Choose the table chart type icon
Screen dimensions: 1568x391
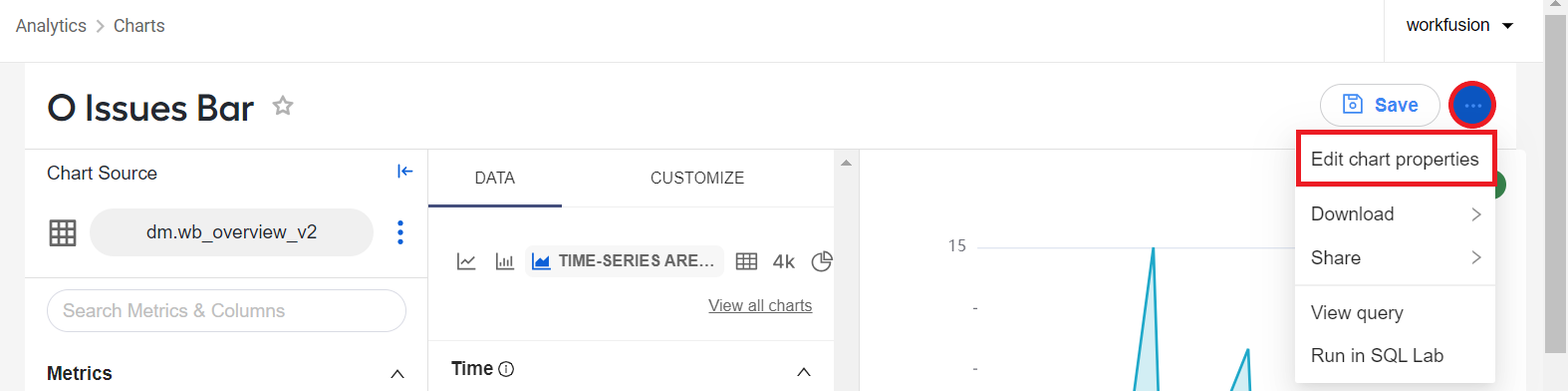pyautogui.click(x=746, y=261)
